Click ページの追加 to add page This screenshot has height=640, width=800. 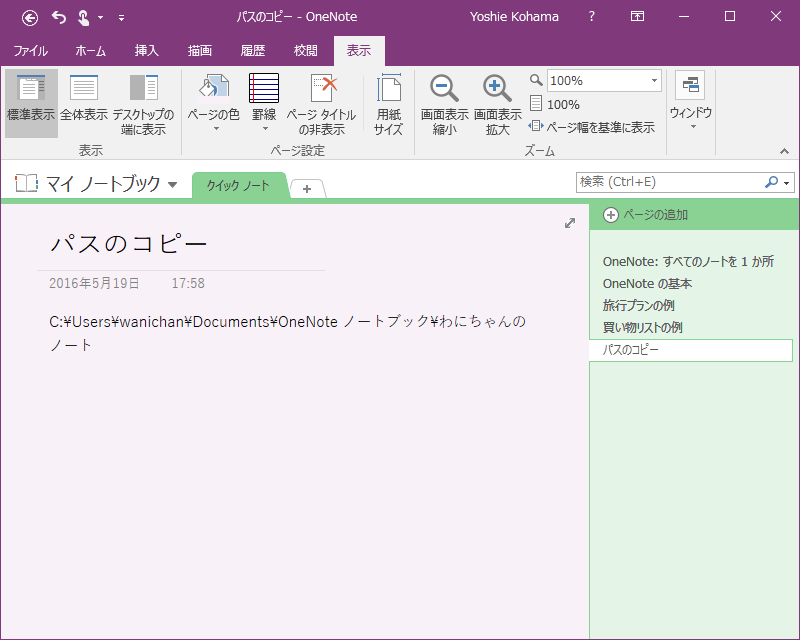(x=645, y=215)
